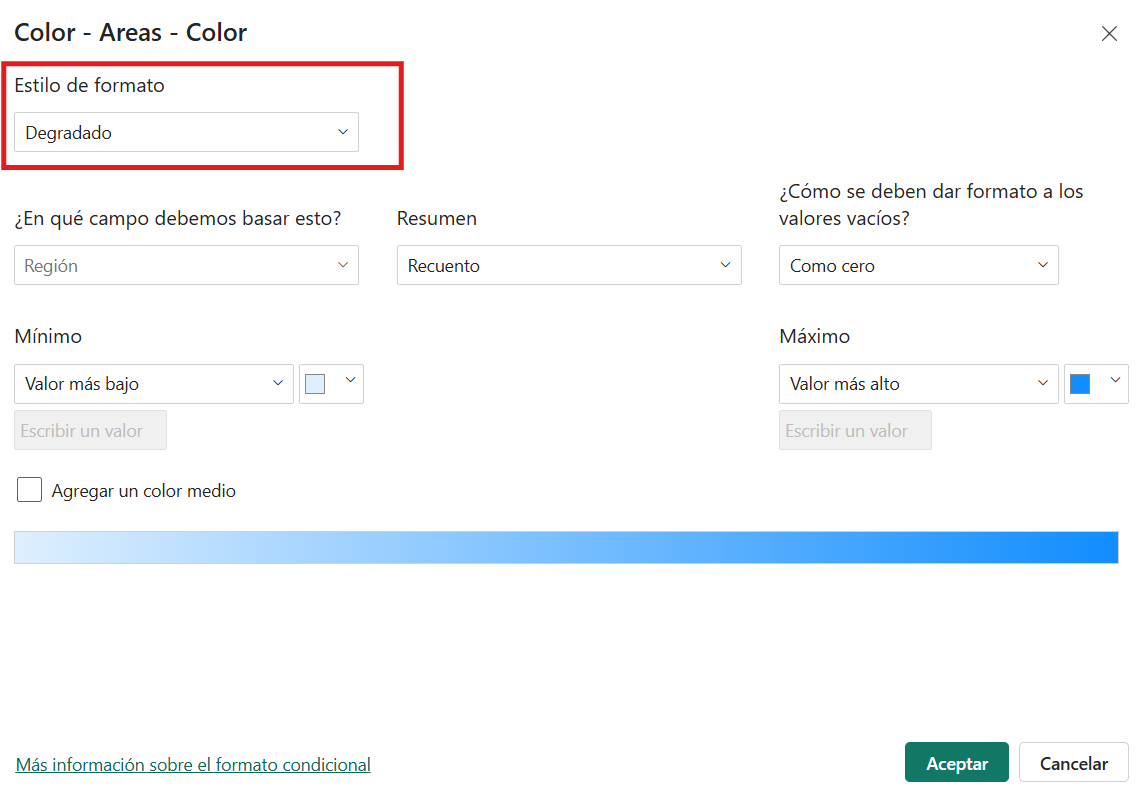Click the Mínimo Escribir un valor field
This screenshot has width=1140, height=790.
click(x=90, y=430)
